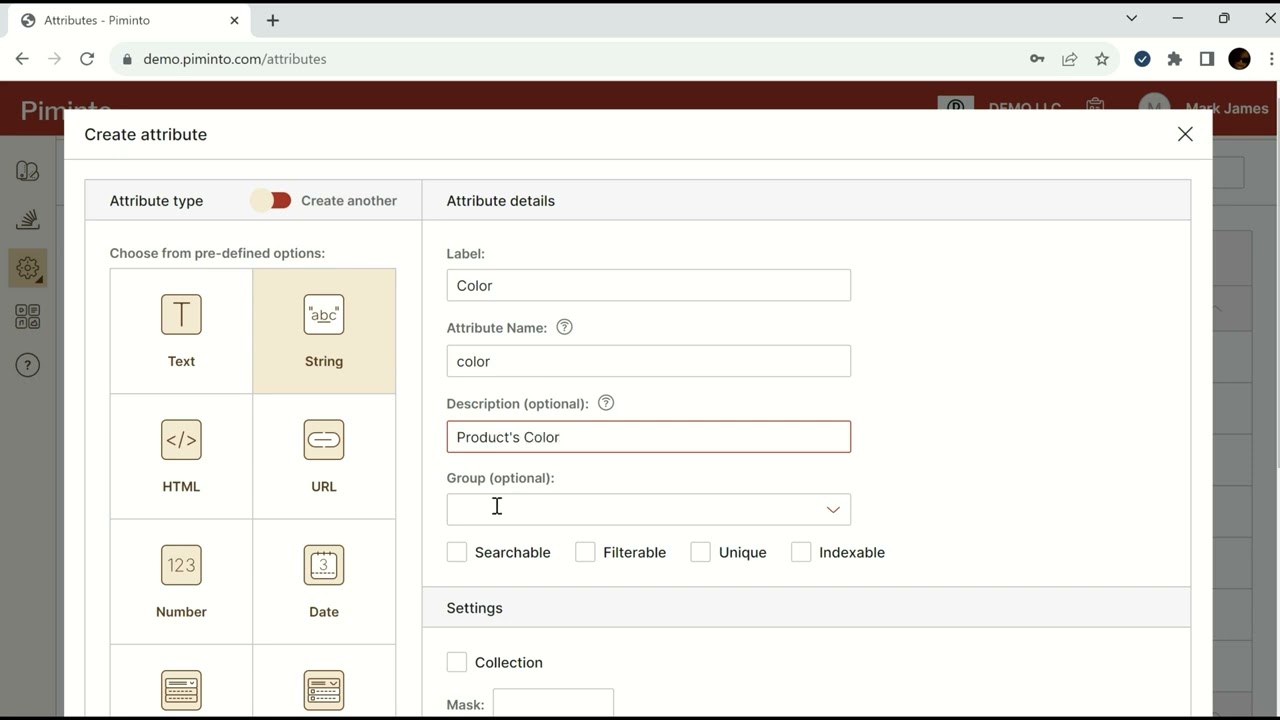The width and height of the screenshot is (1280, 720).
Task: Toggle the Create another switch
Action: click(x=271, y=200)
